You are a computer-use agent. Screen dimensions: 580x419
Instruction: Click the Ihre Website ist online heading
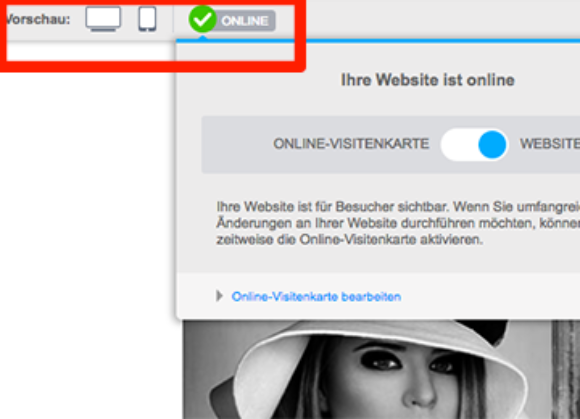pos(427,80)
